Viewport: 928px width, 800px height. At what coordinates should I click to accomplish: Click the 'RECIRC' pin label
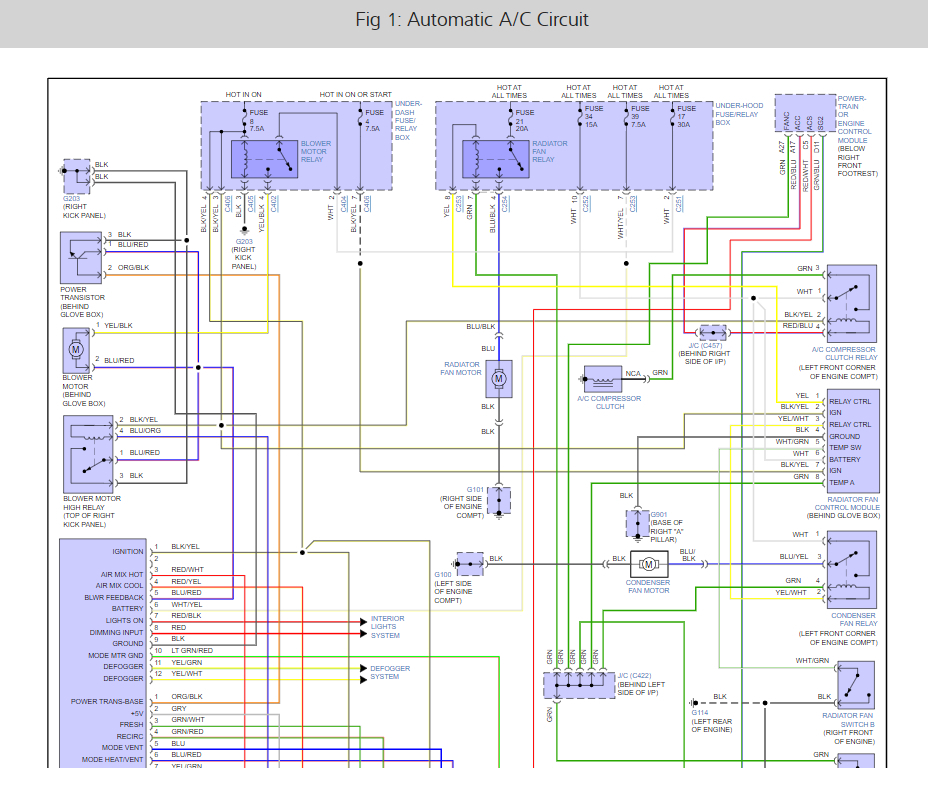(130, 737)
